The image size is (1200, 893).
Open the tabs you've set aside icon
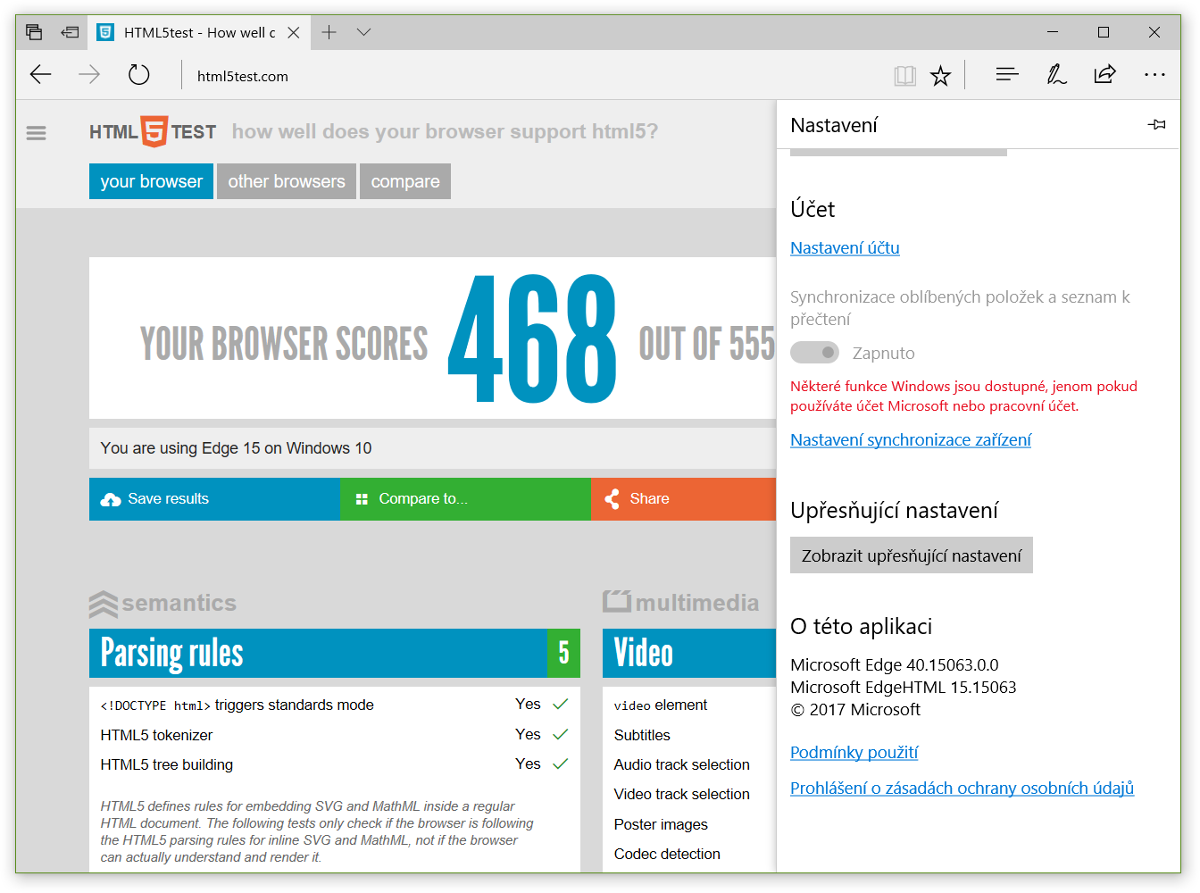click(34, 32)
